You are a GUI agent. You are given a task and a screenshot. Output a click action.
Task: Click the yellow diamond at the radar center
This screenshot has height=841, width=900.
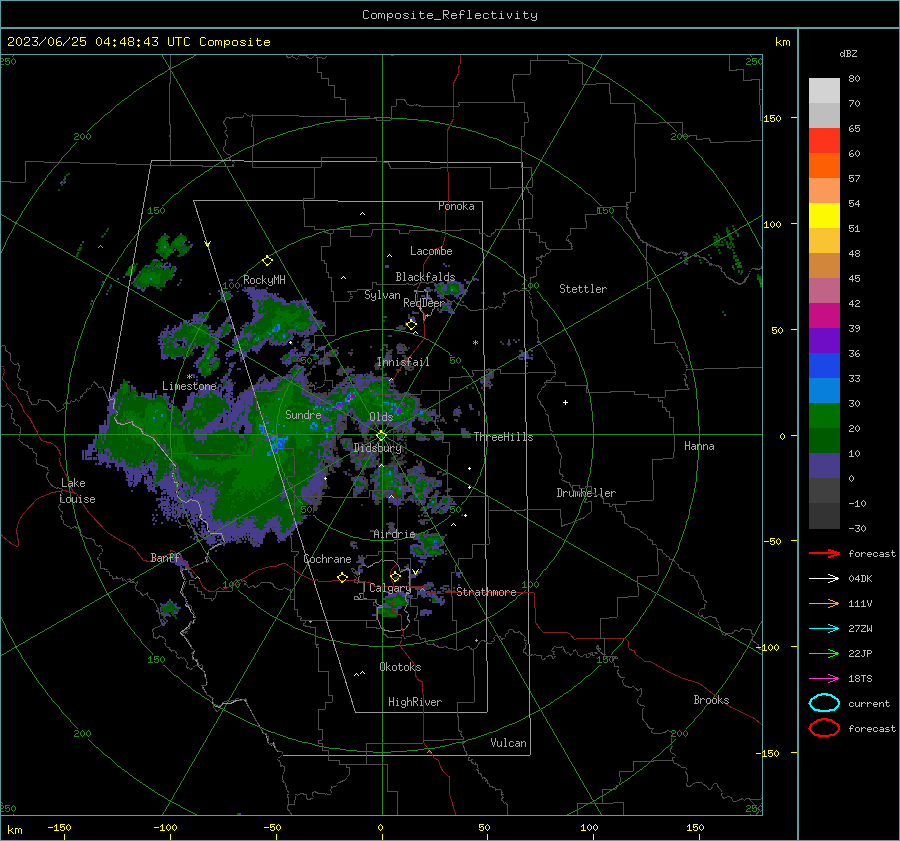pyautogui.click(x=381, y=436)
